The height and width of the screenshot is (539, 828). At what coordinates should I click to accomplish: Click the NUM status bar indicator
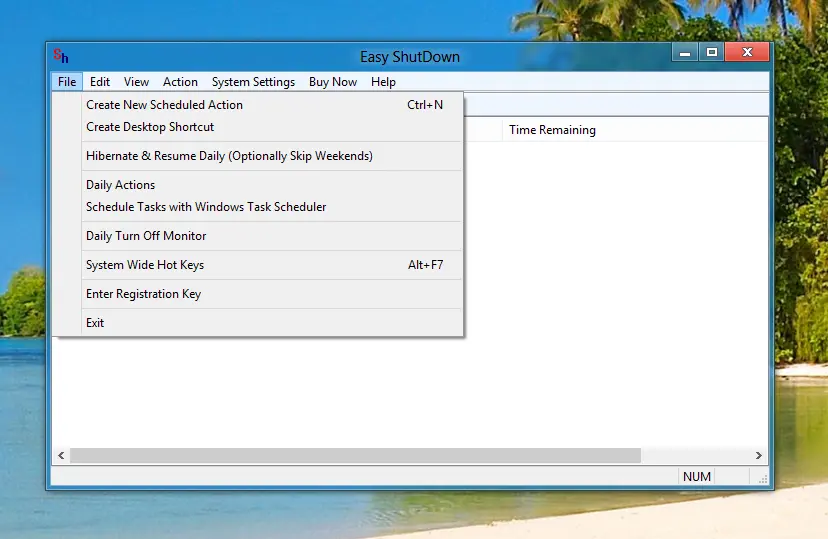[x=697, y=477]
